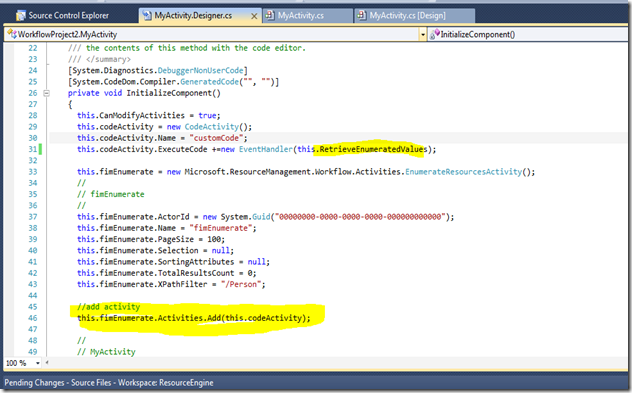Click the method icon beside InitializeComponent()
This screenshot has width=632, height=393.
pyautogui.click(x=434, y=34)
